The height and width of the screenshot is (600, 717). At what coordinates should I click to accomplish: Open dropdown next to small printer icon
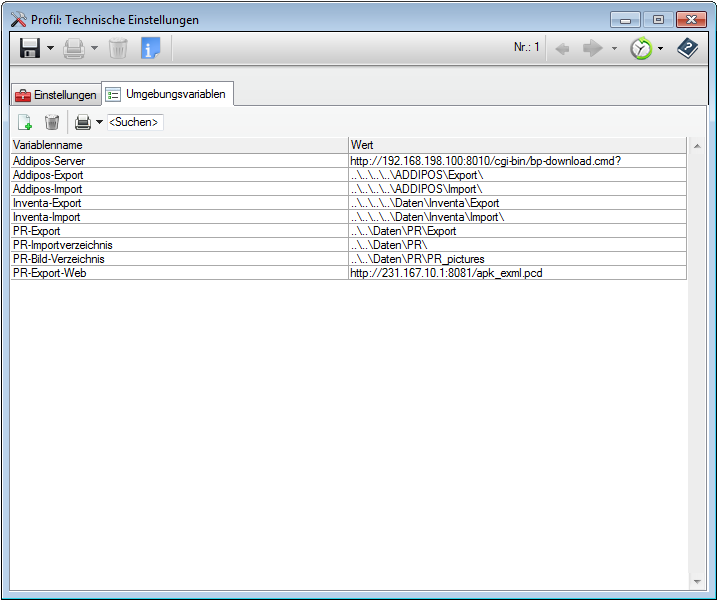pos(99,122)
